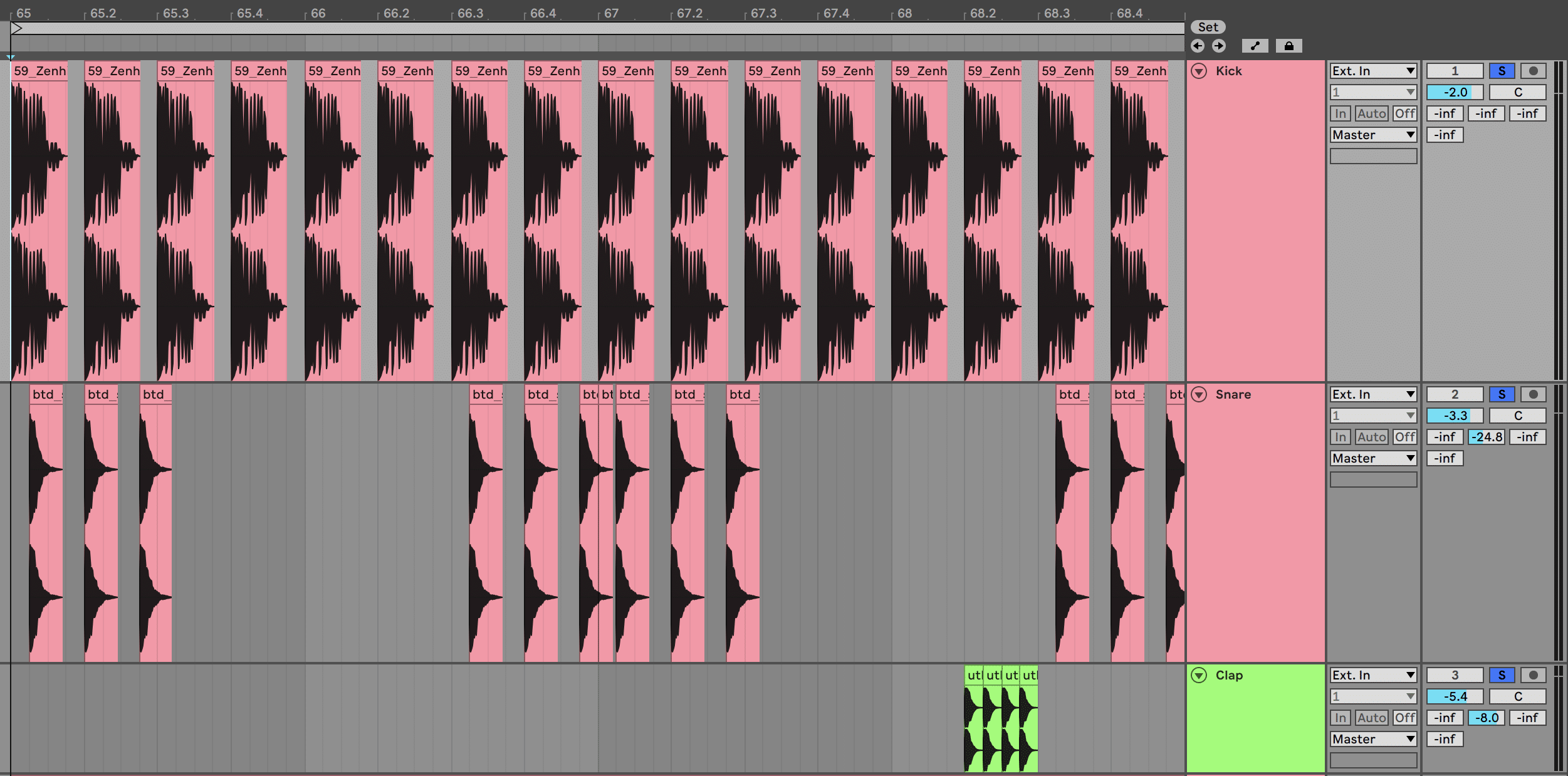
Task: Click Clap track pan control C
Action: coord(1517,696)
